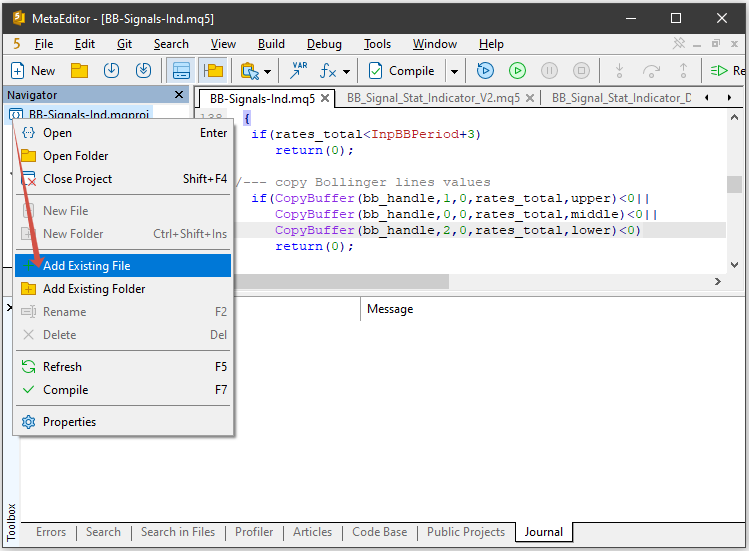Image resolution: width=749 pixels, height=551 pixels.
Task: Click the Pause debugging icon
Action: tap(549, 71)
